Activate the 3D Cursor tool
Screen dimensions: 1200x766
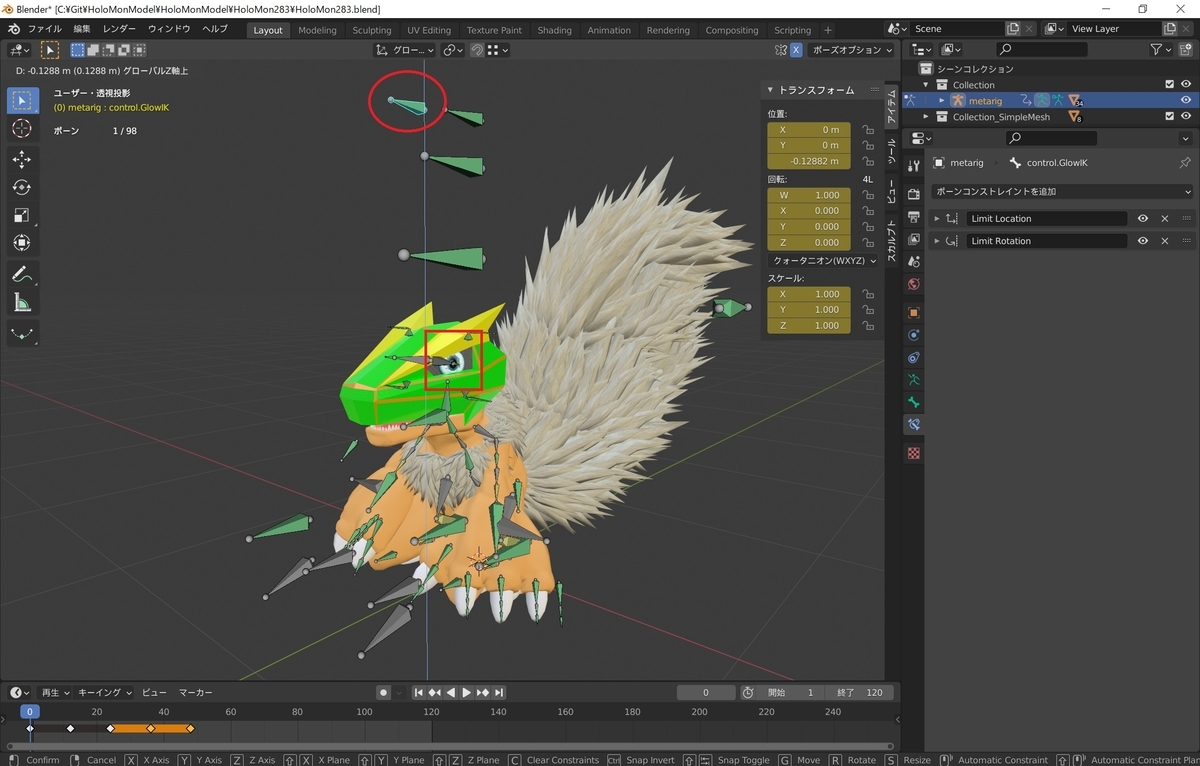(22, 129)
